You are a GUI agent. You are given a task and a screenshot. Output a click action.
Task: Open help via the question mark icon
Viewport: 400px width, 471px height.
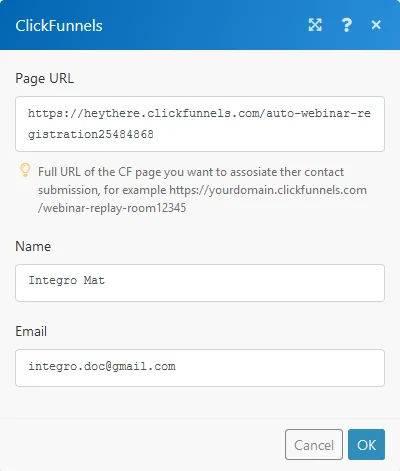point(347,25)
